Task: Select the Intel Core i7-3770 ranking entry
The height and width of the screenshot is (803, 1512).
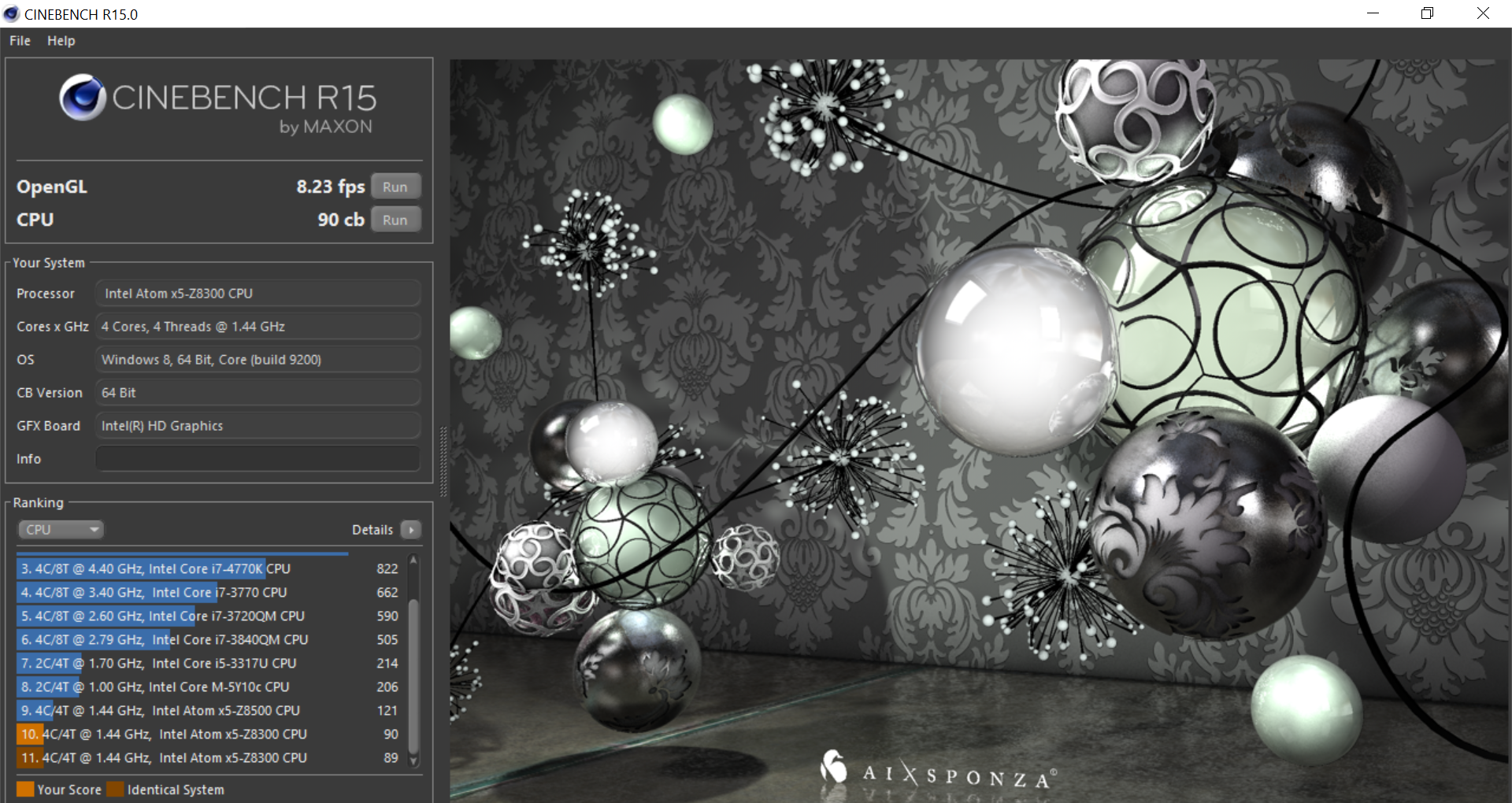Action: coord(157,592)
